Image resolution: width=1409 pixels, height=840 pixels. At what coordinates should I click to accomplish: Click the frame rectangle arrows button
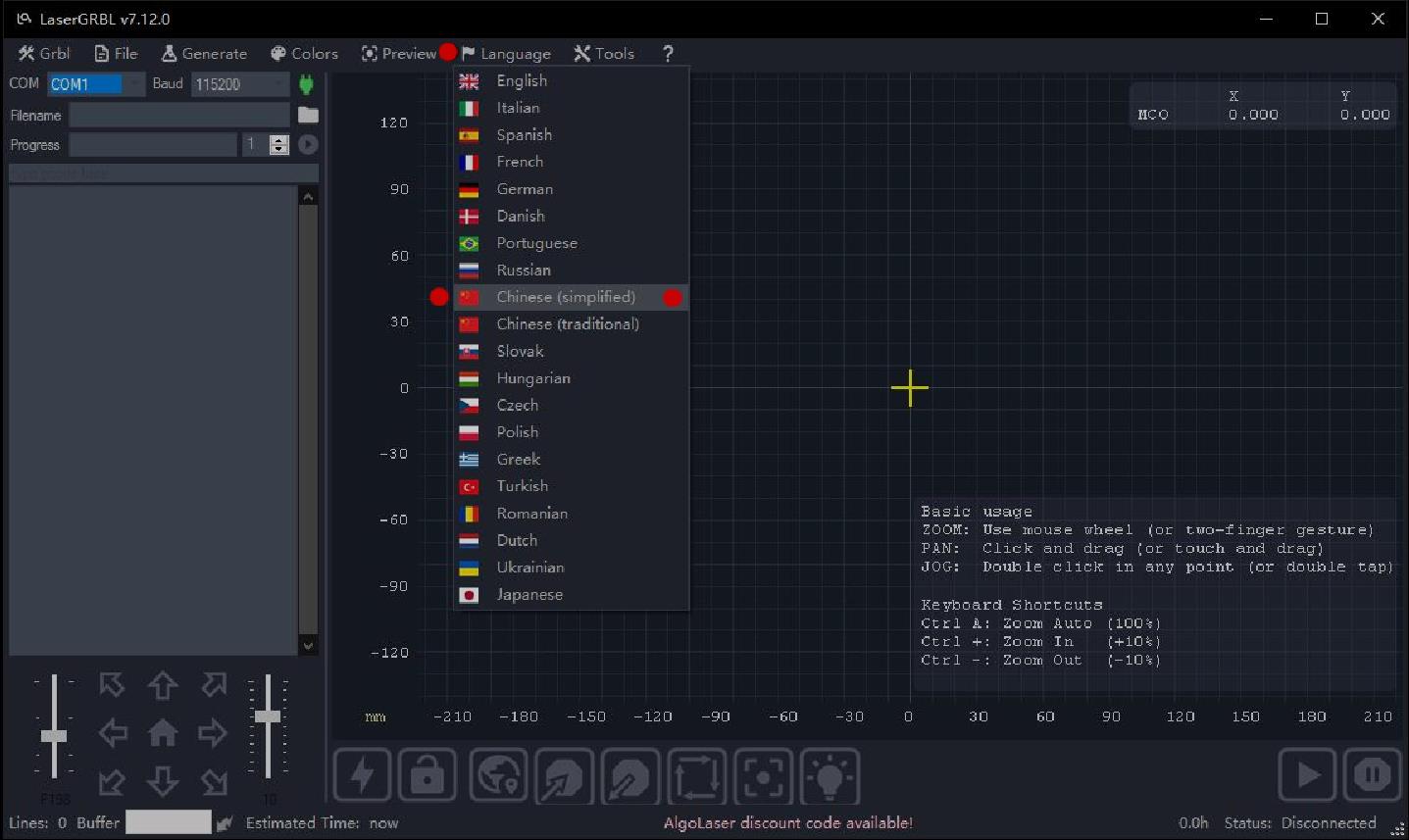click(x=697, y=775)
